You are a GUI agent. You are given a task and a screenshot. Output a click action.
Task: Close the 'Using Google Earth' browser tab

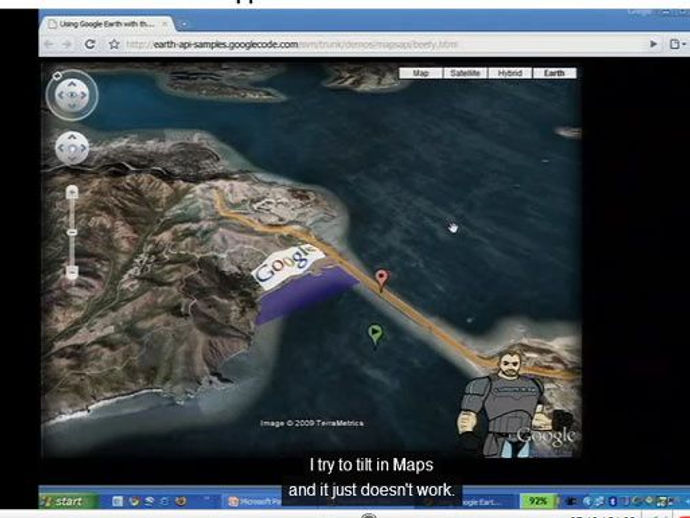pos(165,24)
